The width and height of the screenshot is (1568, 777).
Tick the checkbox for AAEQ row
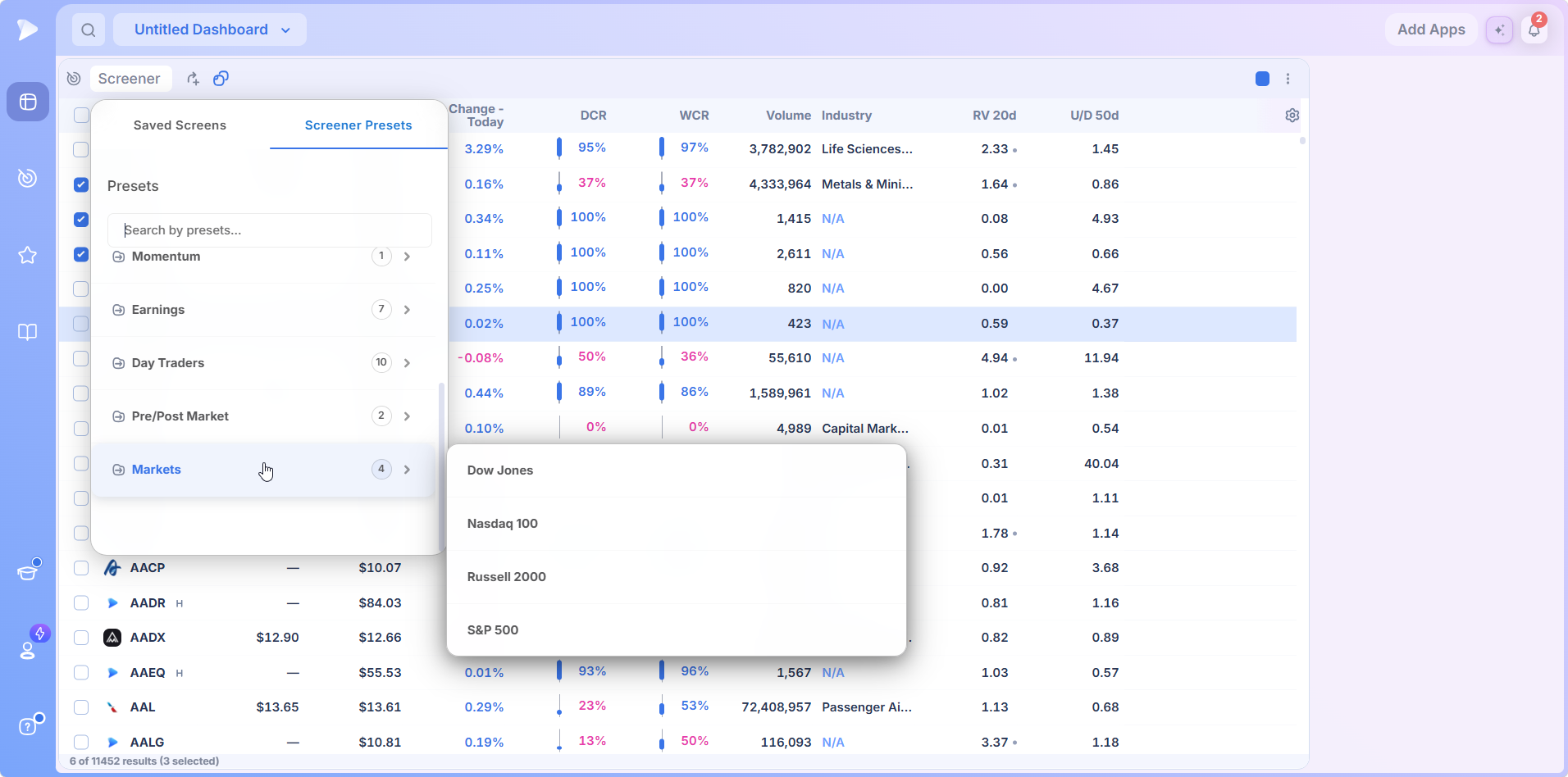(x=81, y=673)
